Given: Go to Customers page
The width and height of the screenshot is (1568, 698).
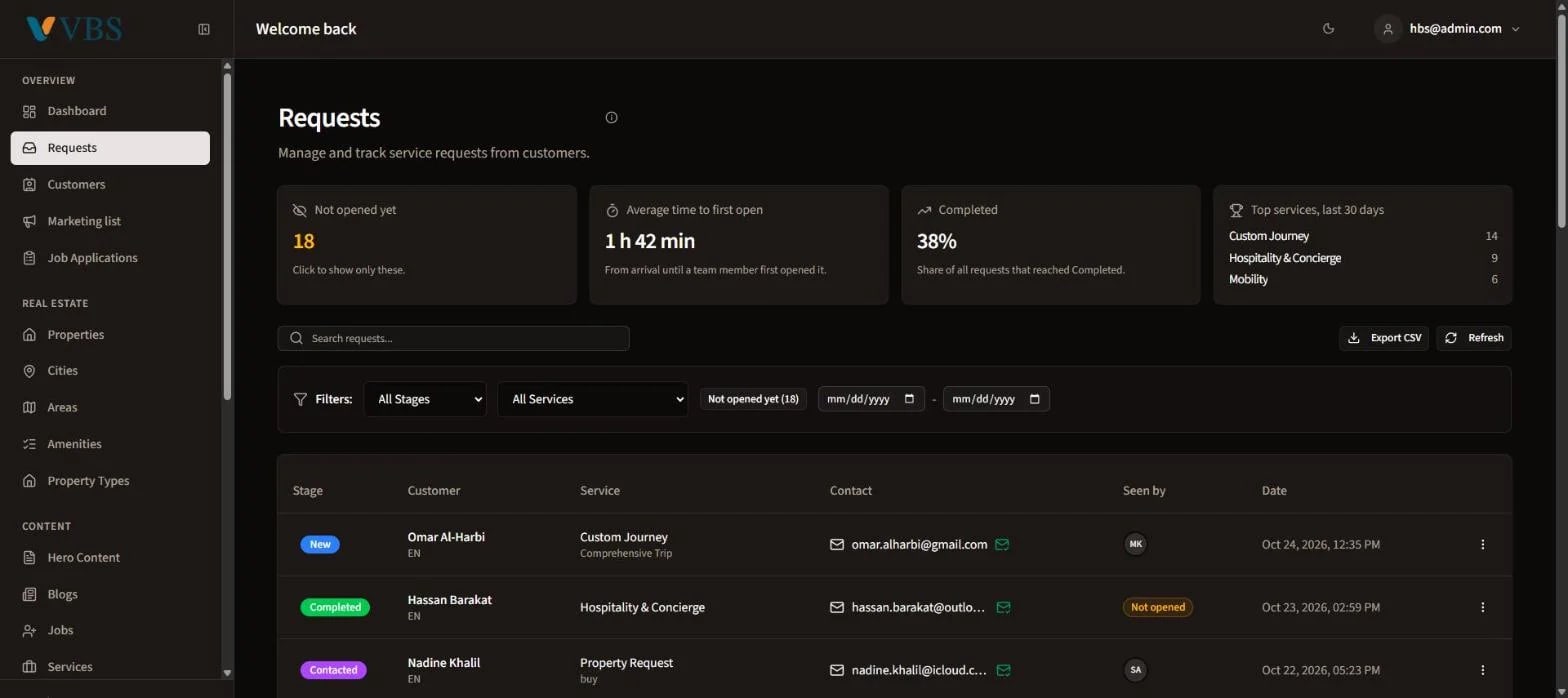Looking at the screenshot, I should [x=110, y=184].
